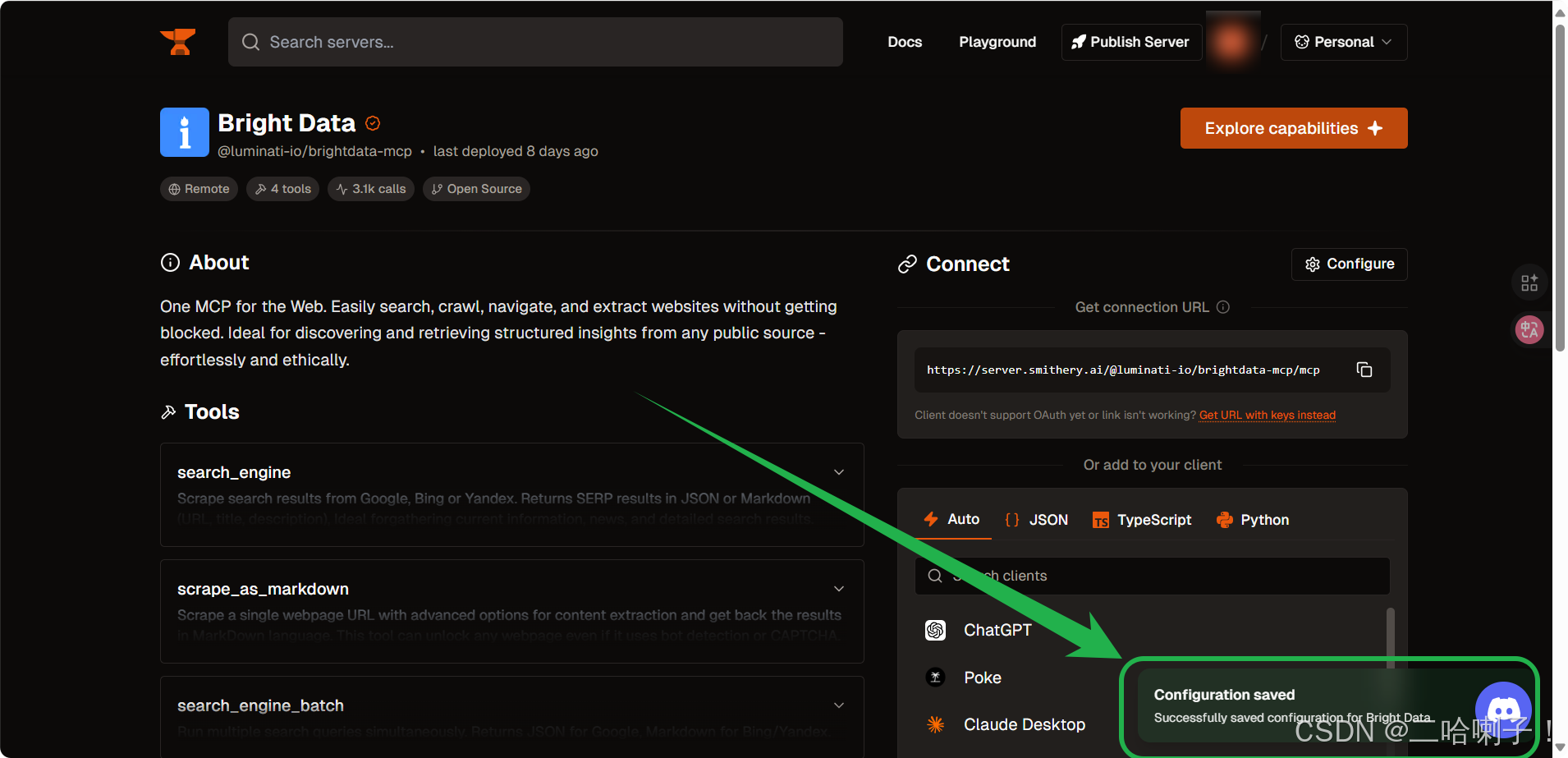This screenshot has width=1568, height=758.
Task: Click the Remote tag
Action: tap(199, 189)
